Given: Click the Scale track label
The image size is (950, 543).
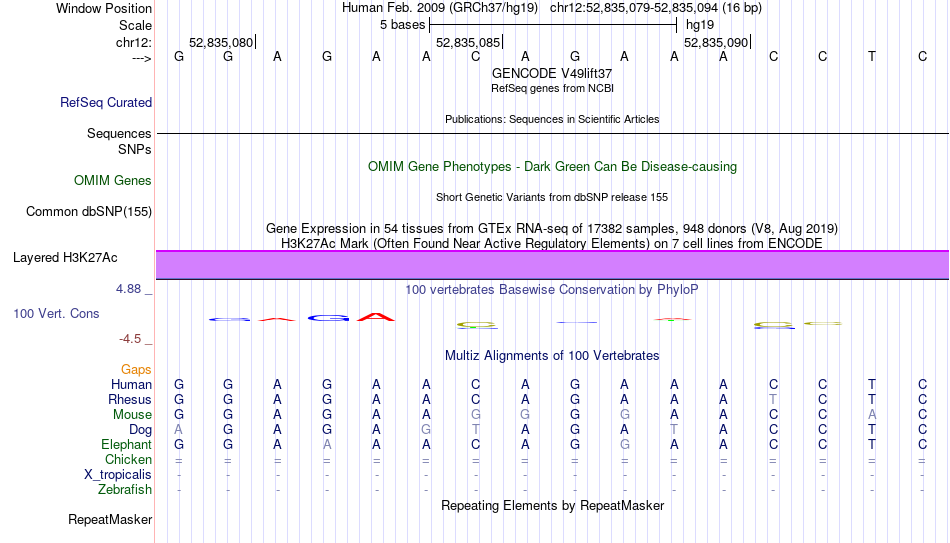Looking at the screenshot, I should [135, 25].
